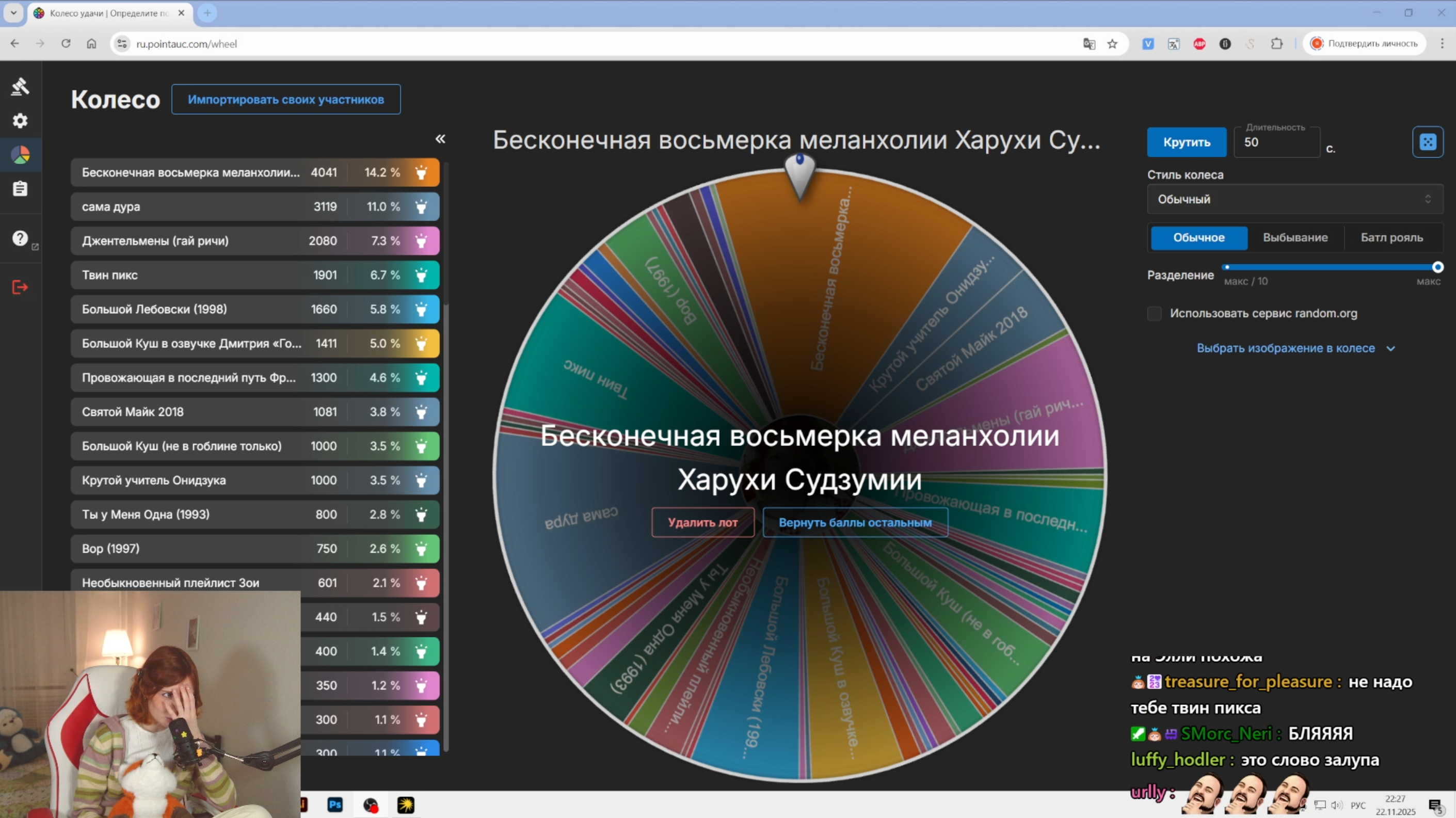Image resolution: width=1456 pixels, height=818 pixels.
Task: Select the Батл рояль mode
Action: 1391,237
